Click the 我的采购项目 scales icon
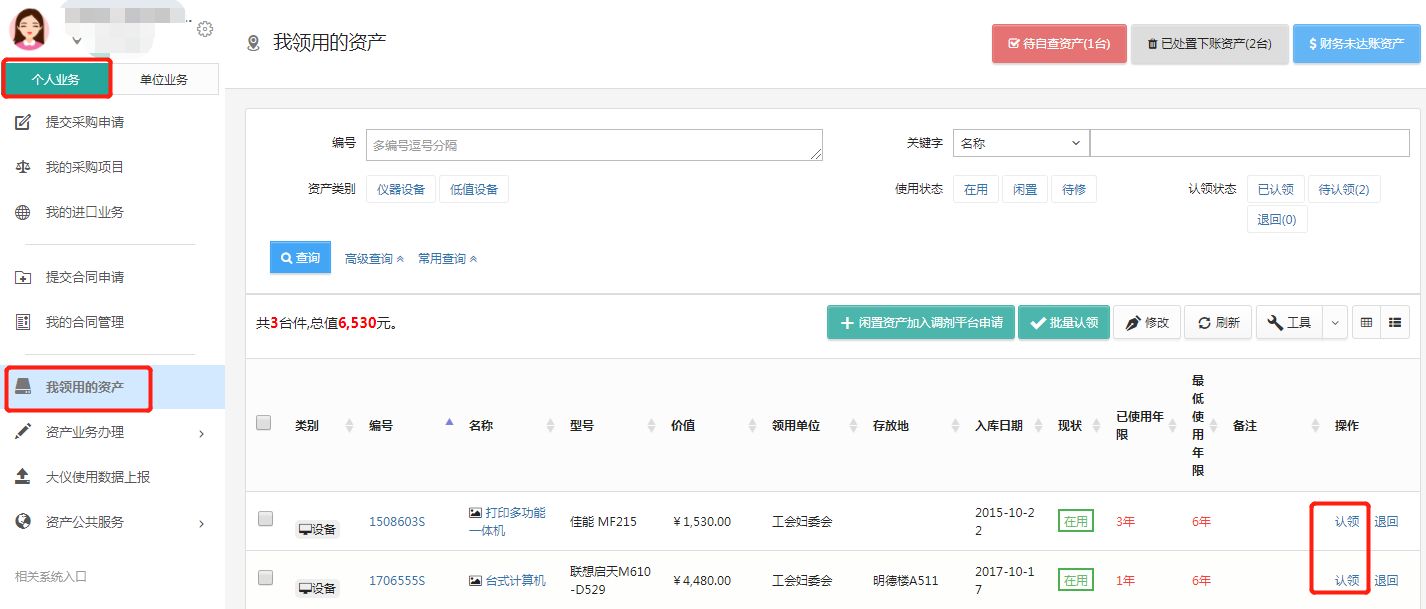The height and width of the screenshot is (609, 1426). [23, 167]
